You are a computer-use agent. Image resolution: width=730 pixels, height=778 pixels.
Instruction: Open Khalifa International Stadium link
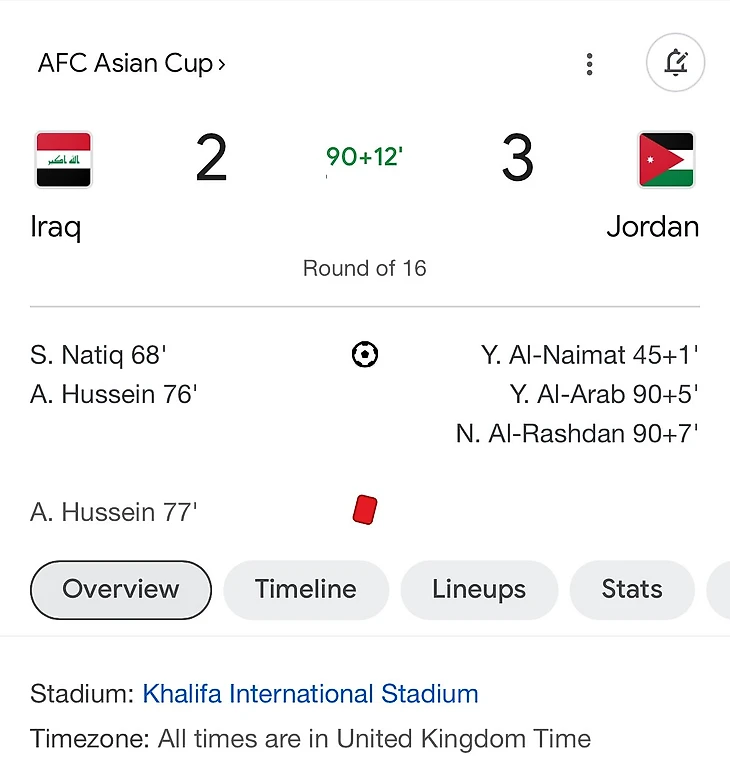click(310, 694)
